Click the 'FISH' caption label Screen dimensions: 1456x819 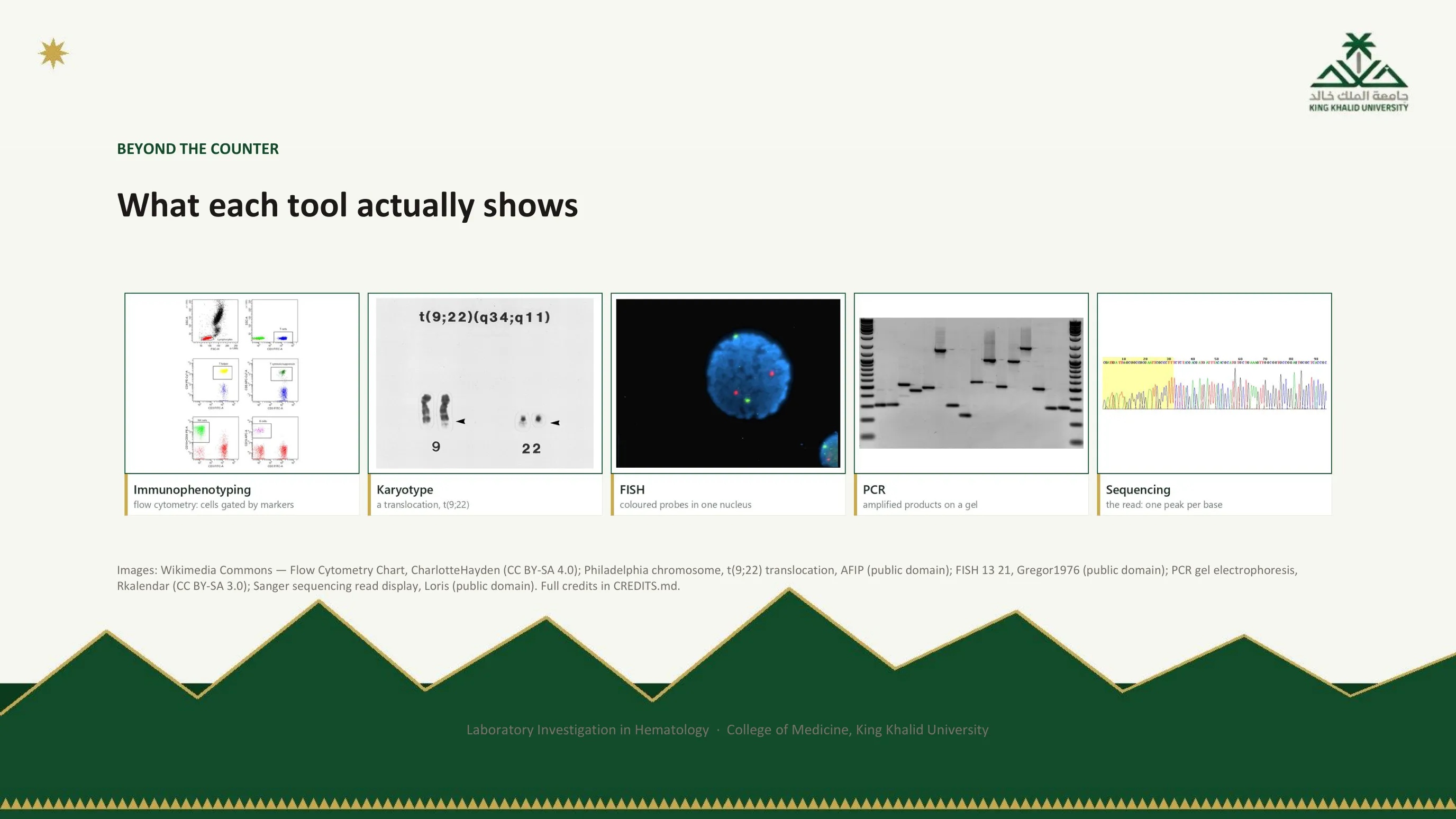[x=632, y=489]
